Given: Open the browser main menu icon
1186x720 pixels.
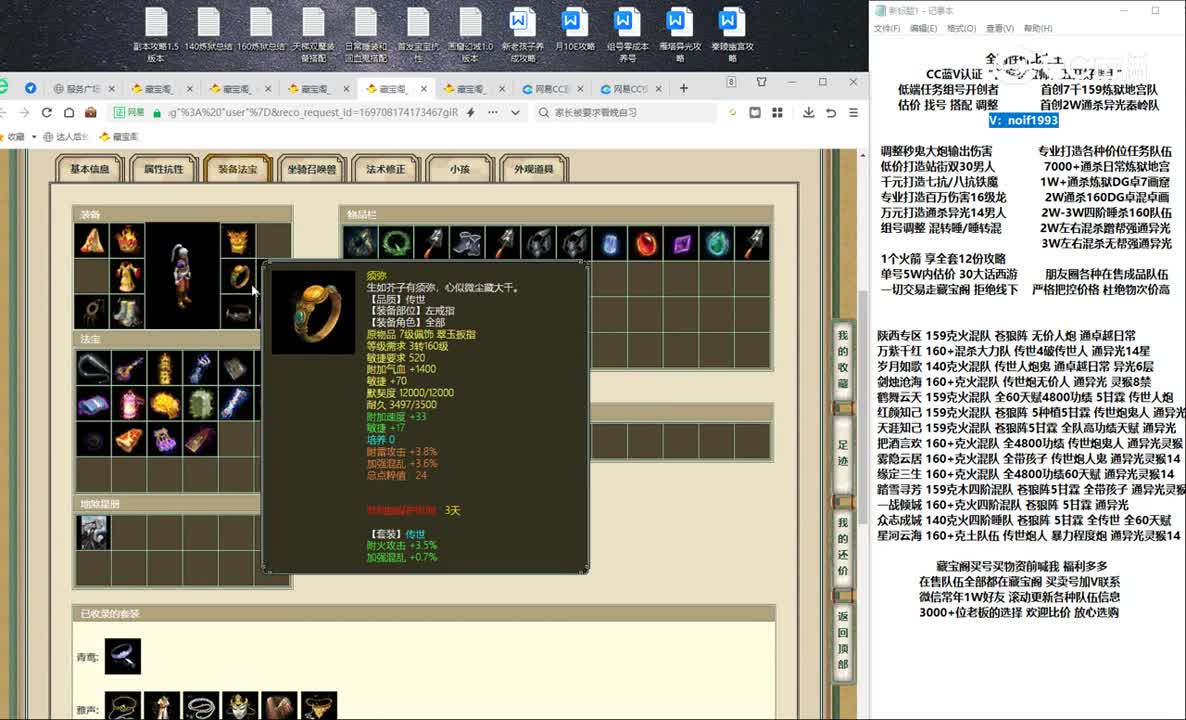Looking at the screenshot, I should click(x=853, y=113).
